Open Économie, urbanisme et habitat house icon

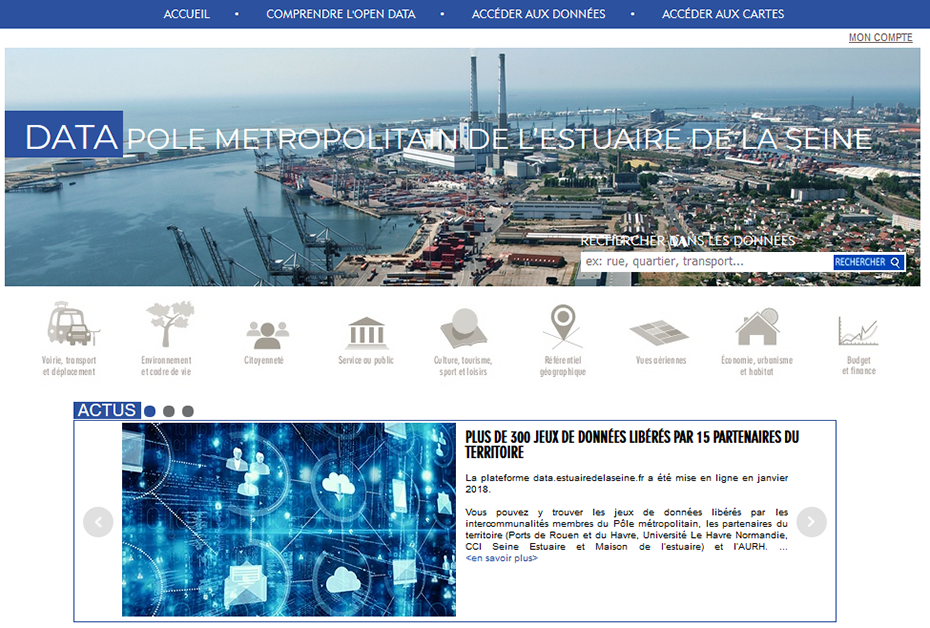tap(757, 327)
